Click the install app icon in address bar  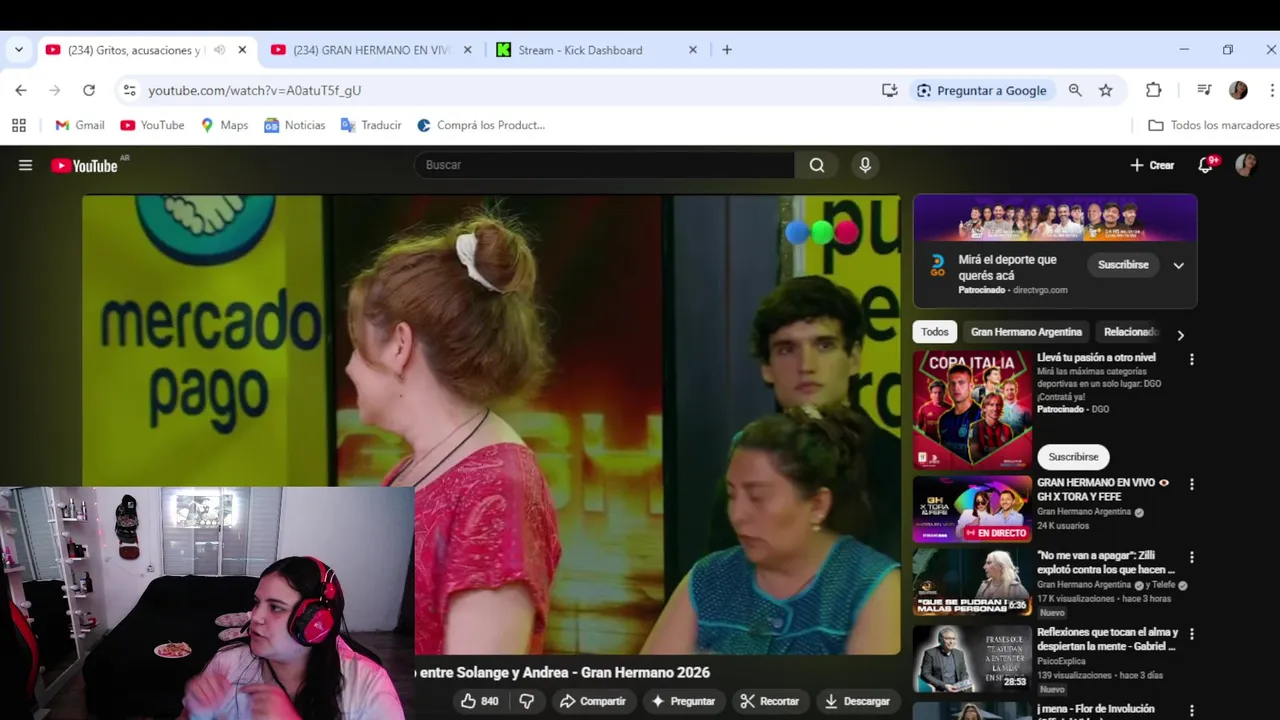click(889, 90)
